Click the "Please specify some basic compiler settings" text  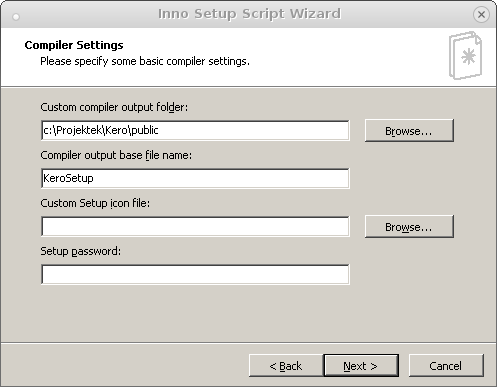[x=145, y=61]
